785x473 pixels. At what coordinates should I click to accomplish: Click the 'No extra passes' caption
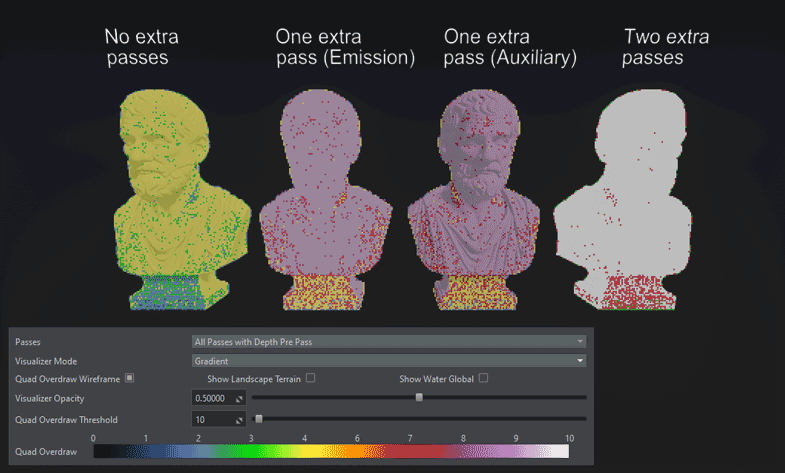pyautogui.click(x=142, y=47)
